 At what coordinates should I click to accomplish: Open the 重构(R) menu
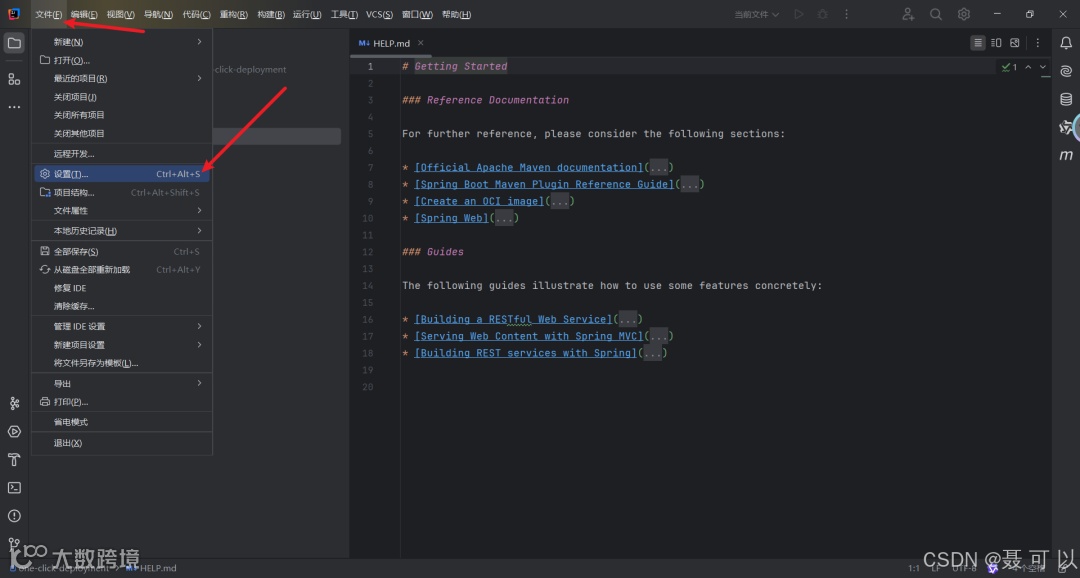pos(233,14)
